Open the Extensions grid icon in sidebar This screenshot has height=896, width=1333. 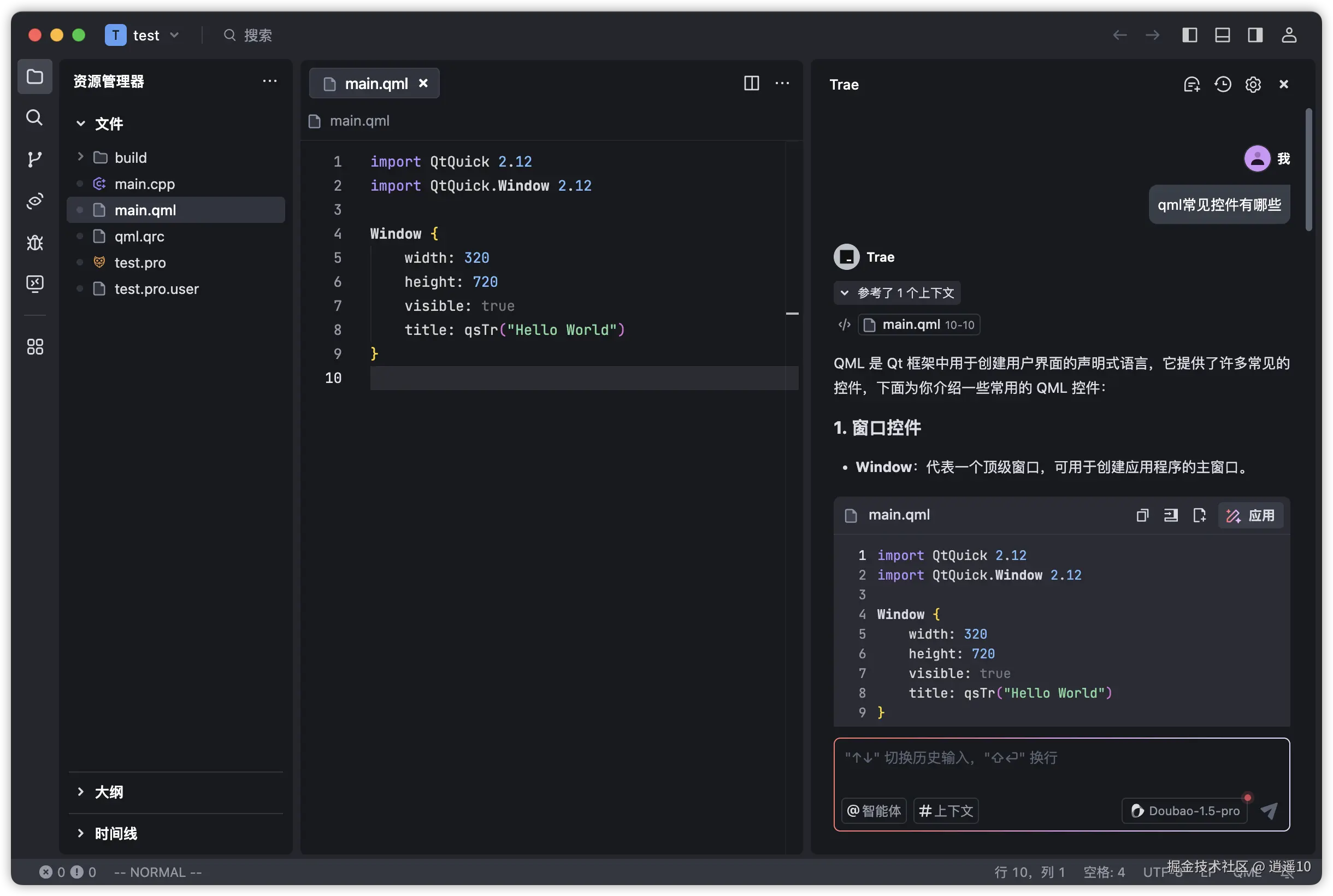[35, 347]
